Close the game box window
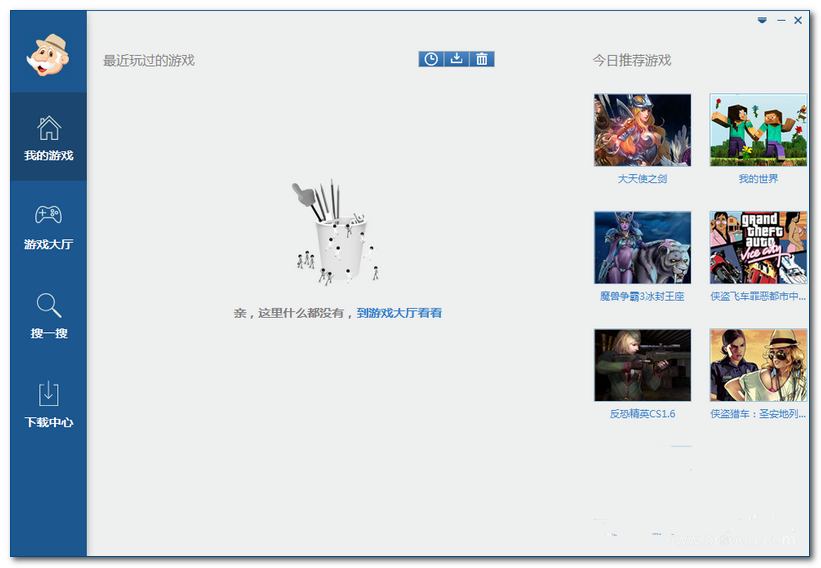Viewport: 821px width, 568px height. [798, 20]
